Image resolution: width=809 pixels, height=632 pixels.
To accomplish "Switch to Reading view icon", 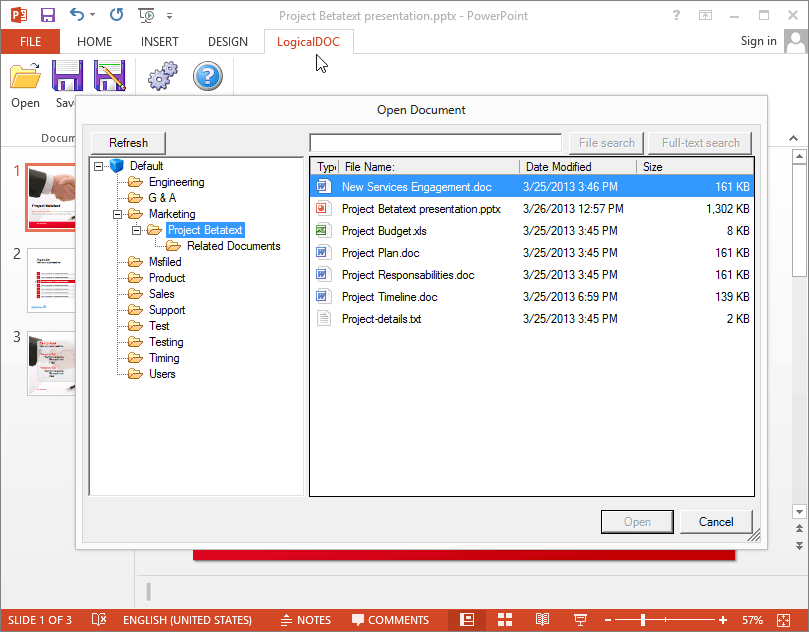I will coord(542,620).
